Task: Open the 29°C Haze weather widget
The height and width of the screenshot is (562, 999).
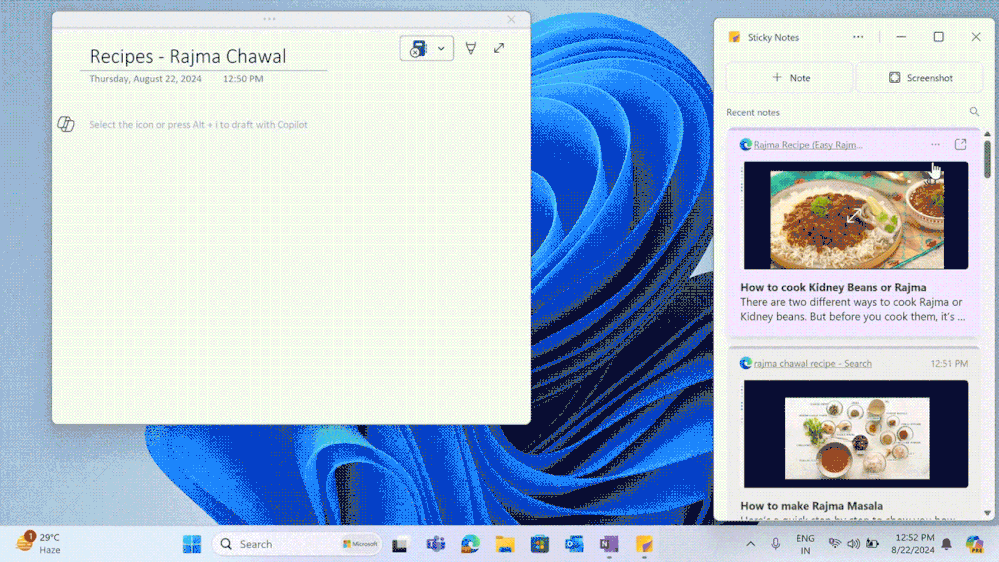Action: pyautogui.click(x=39, y=544)
